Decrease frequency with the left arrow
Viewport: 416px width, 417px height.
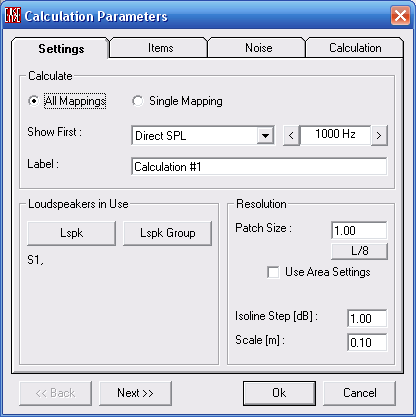tap(291, 135)
